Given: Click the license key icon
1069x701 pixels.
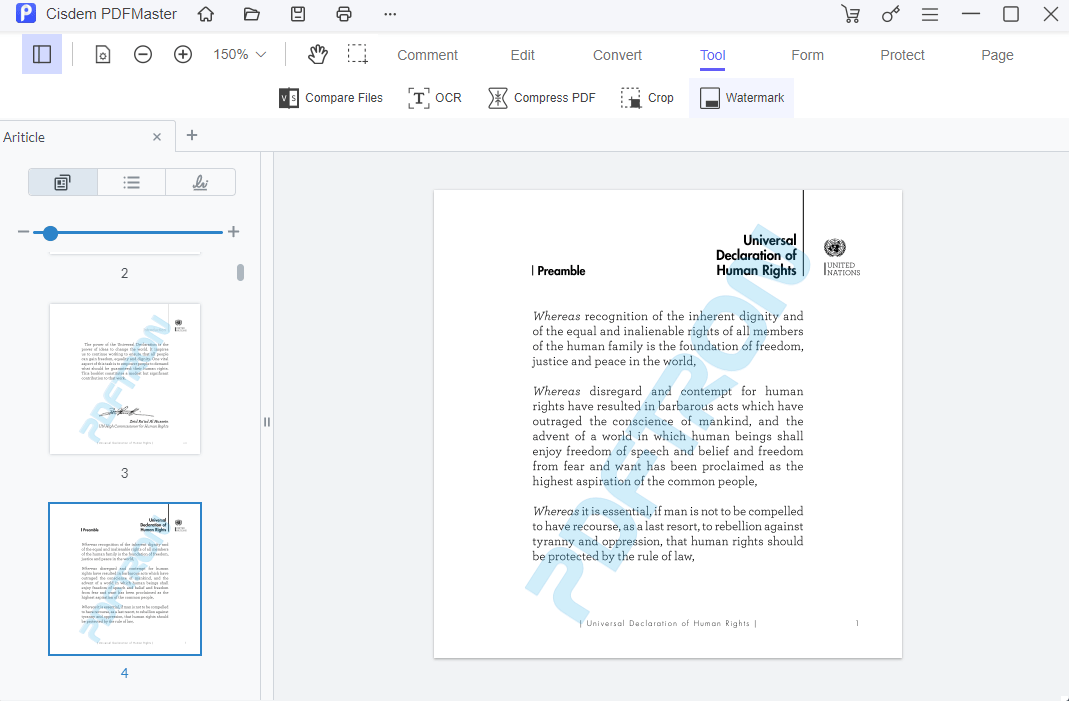Looking at the screenshot, I should pos(890,14).
